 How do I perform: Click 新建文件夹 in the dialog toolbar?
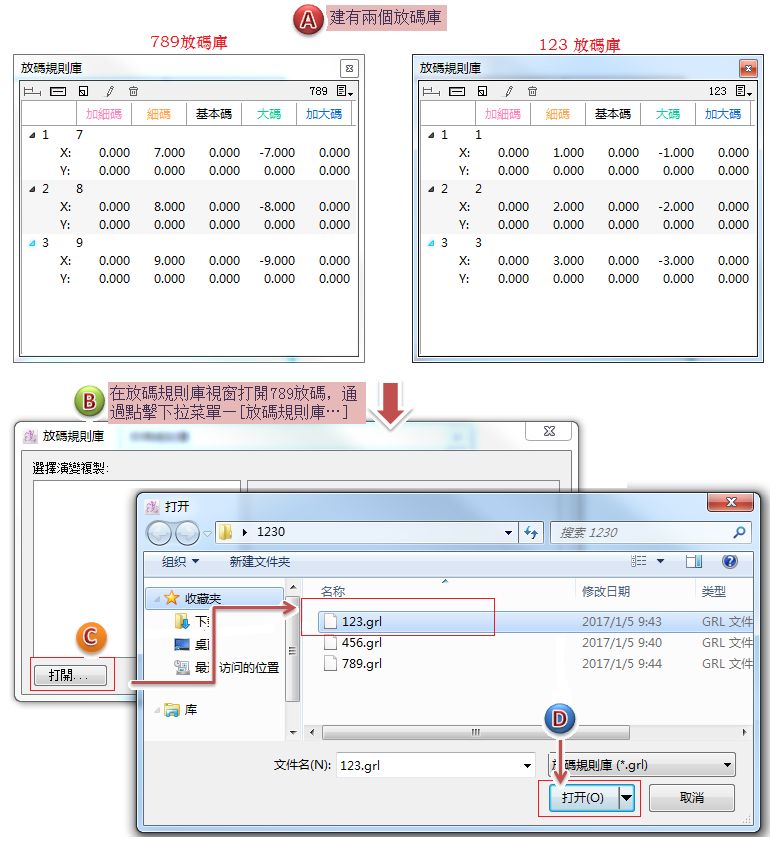tap(259, 562)
